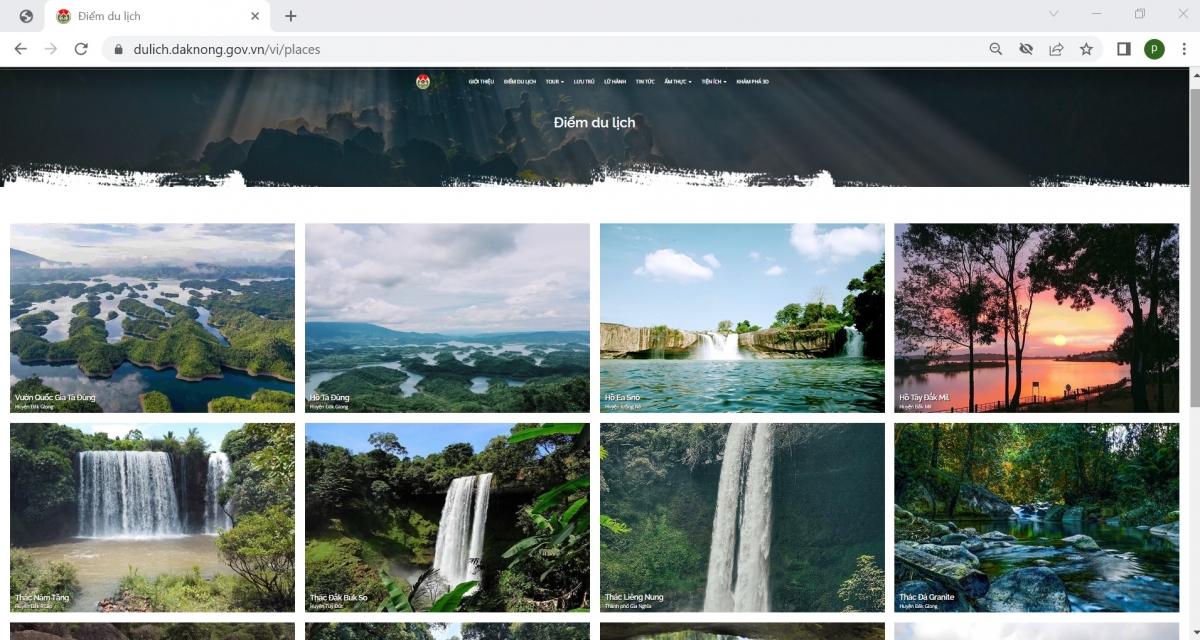Open the side panel icon
Image resolution: width=1200 pixels, height=640 pixels.
coord(1124,48)
